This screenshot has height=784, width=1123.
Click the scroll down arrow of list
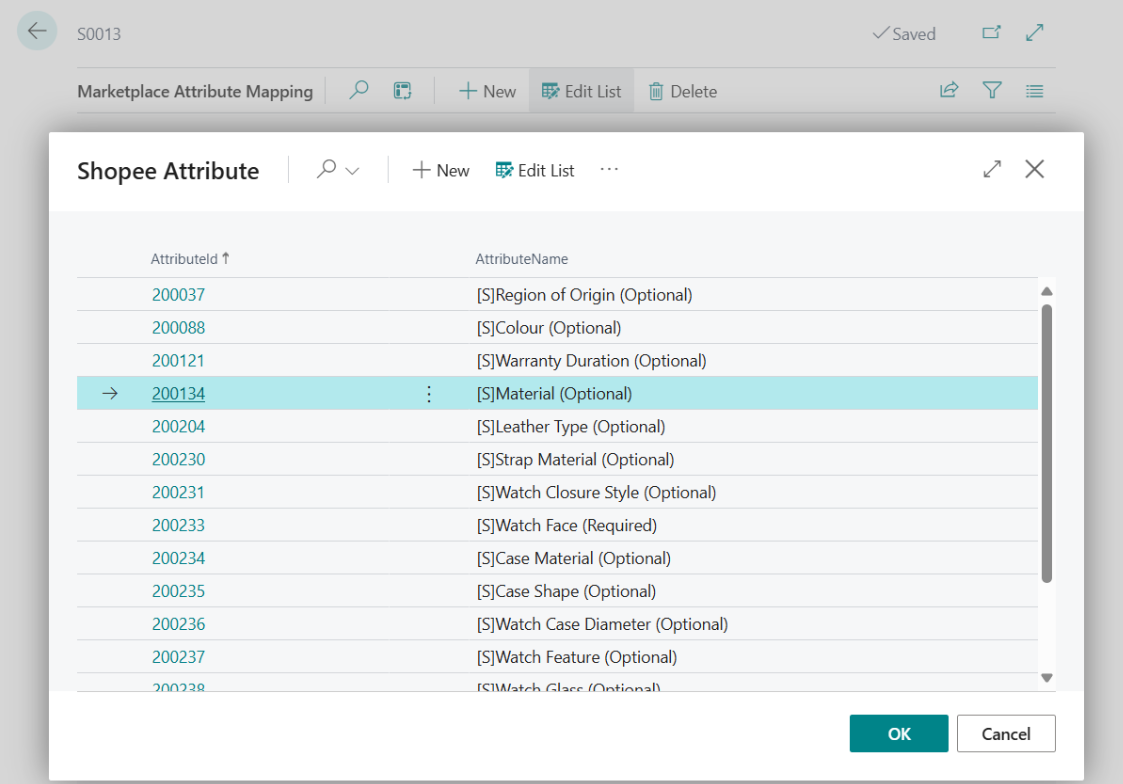(1047, 677)
